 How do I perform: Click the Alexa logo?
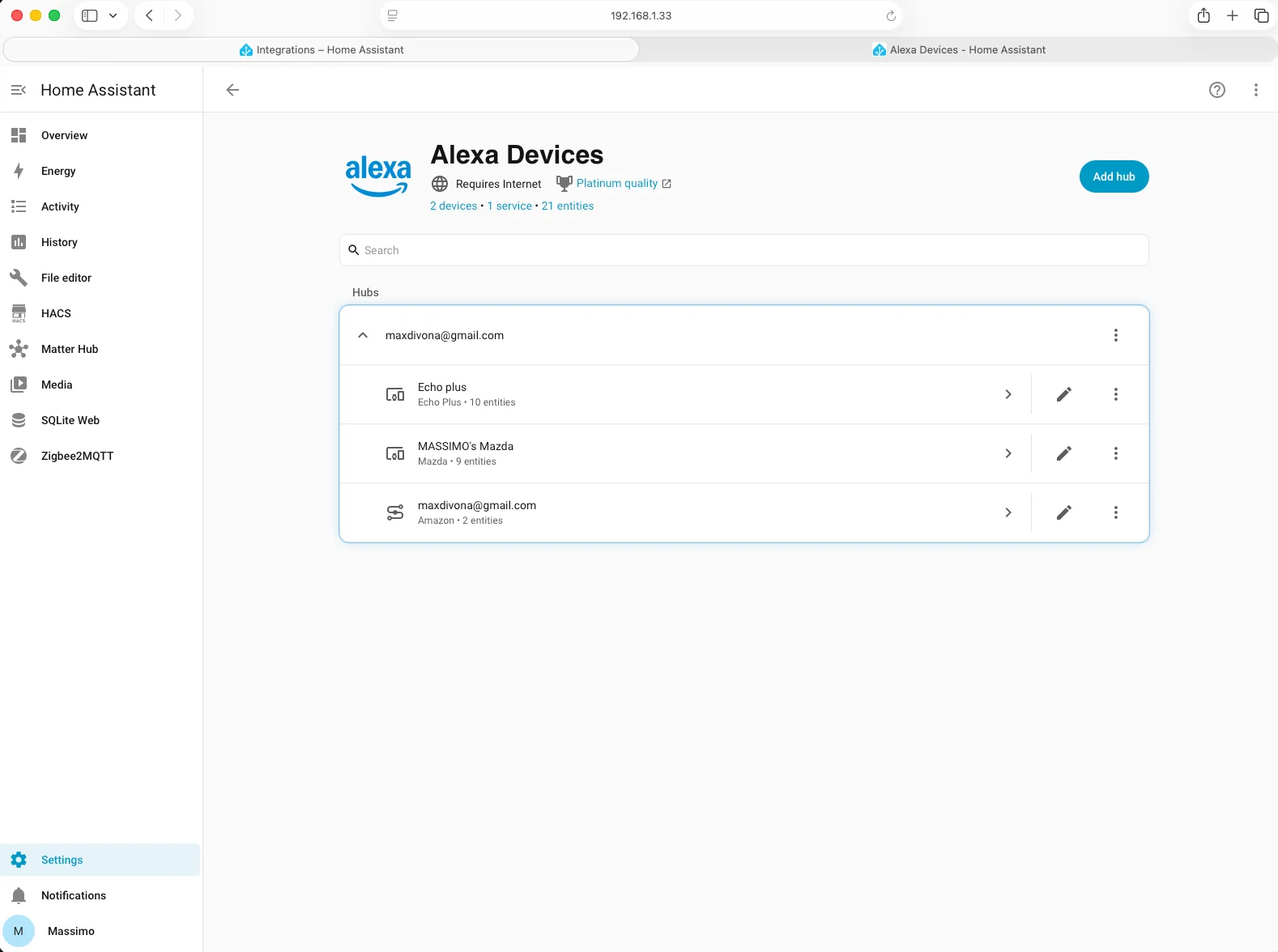[378, 176]
